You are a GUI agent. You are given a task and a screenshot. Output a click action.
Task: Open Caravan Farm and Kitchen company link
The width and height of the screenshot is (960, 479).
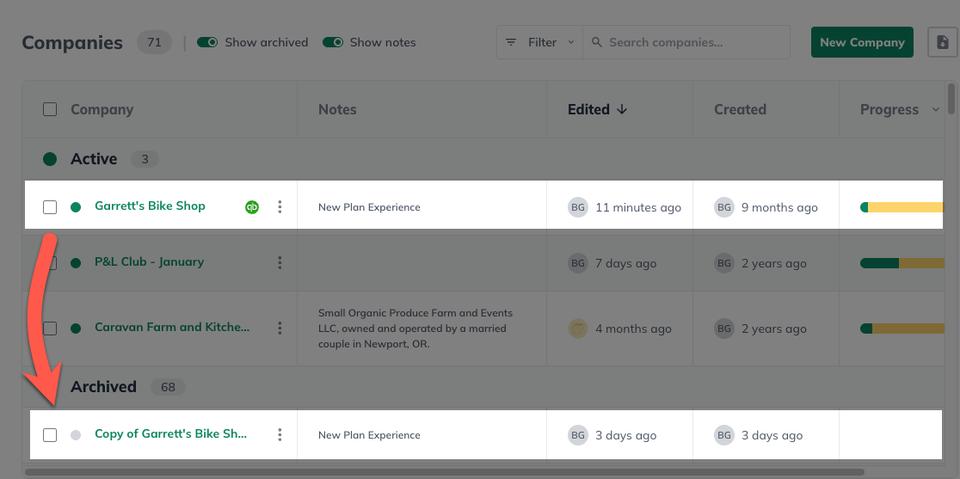[x=172, y=327]
